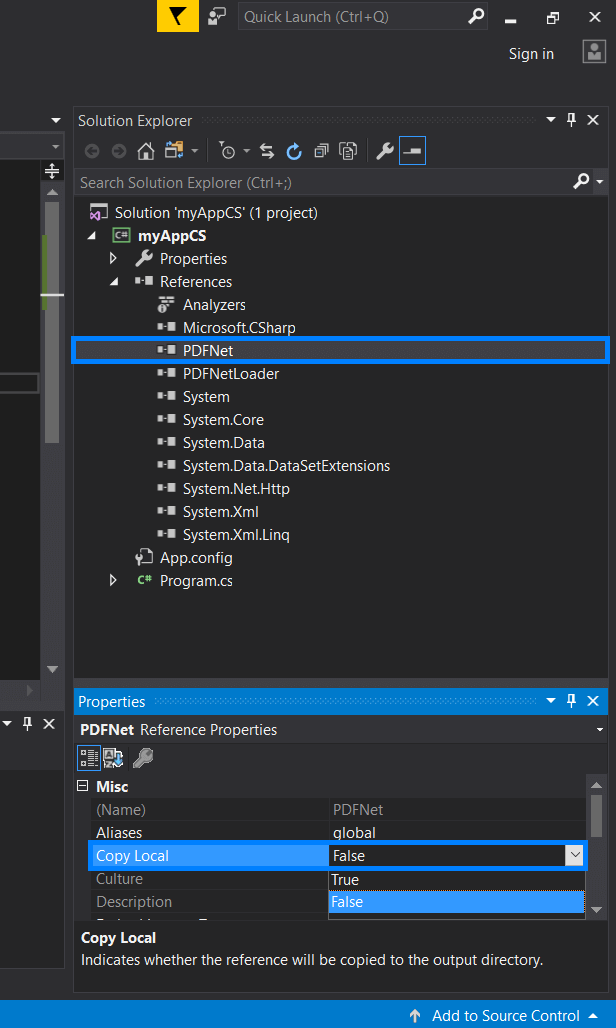Viewport: 616px width, 1028px height.
Task: Select Description property row
Action: point(208,902)
